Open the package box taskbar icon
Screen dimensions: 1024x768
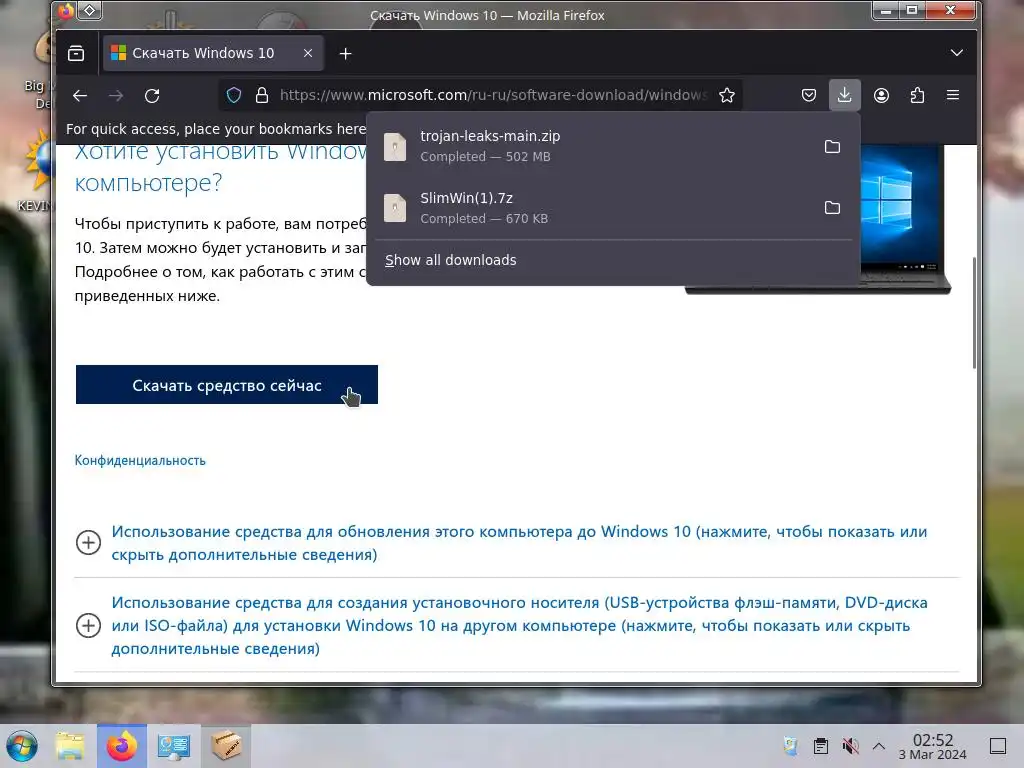226,746
